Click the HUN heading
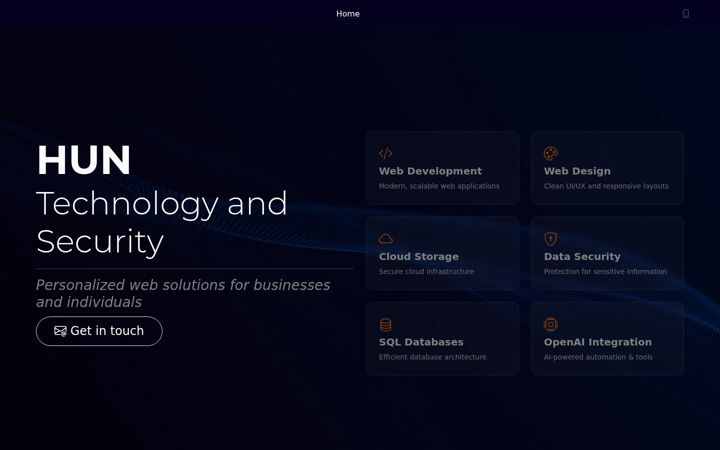The height and width of the screenshot is (450, 720). coord(84,160)
